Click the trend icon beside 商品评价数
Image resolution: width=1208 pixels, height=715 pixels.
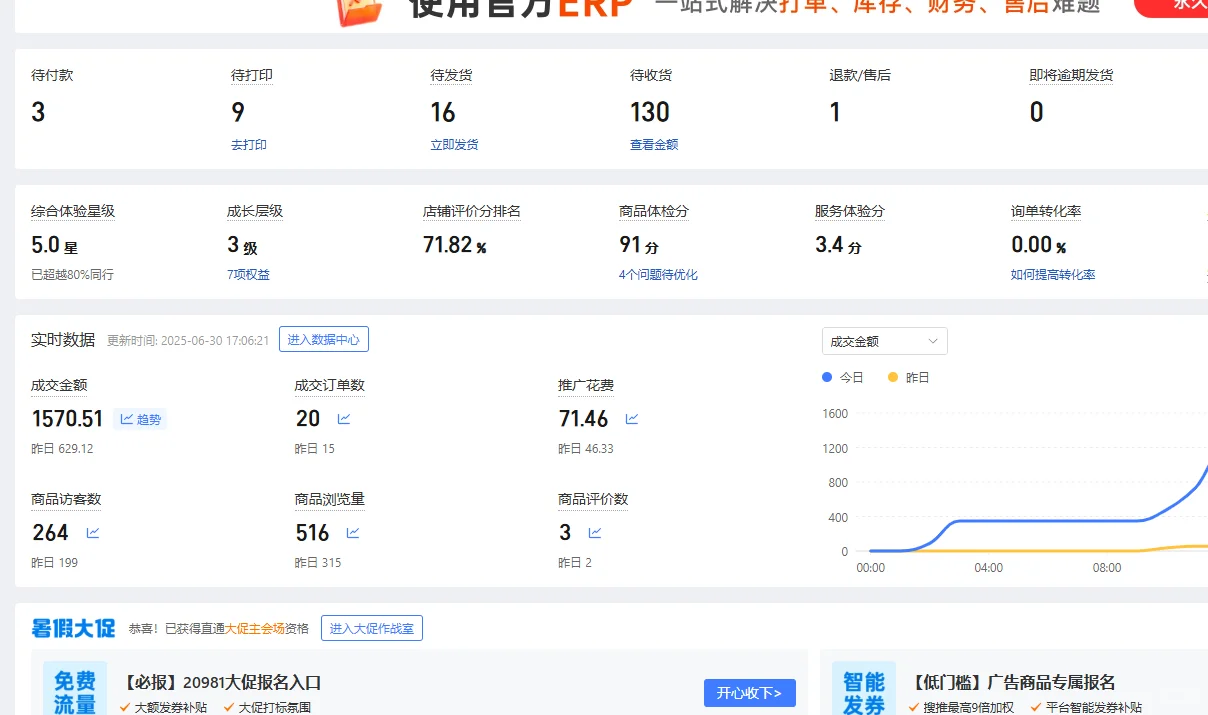(x=595, y=532)
